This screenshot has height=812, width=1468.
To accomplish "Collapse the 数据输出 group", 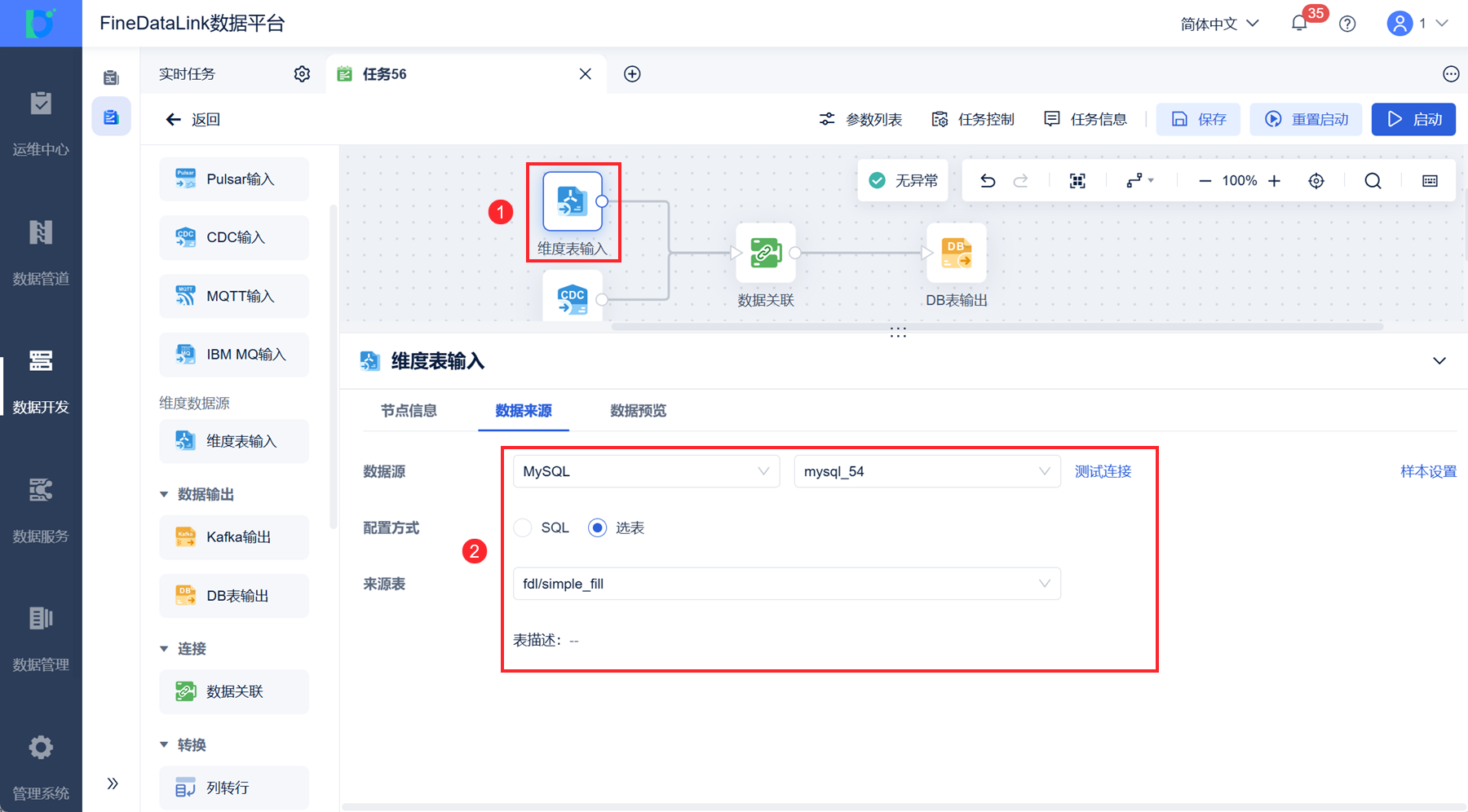I will pyautogui.click(x=164, y=495).
